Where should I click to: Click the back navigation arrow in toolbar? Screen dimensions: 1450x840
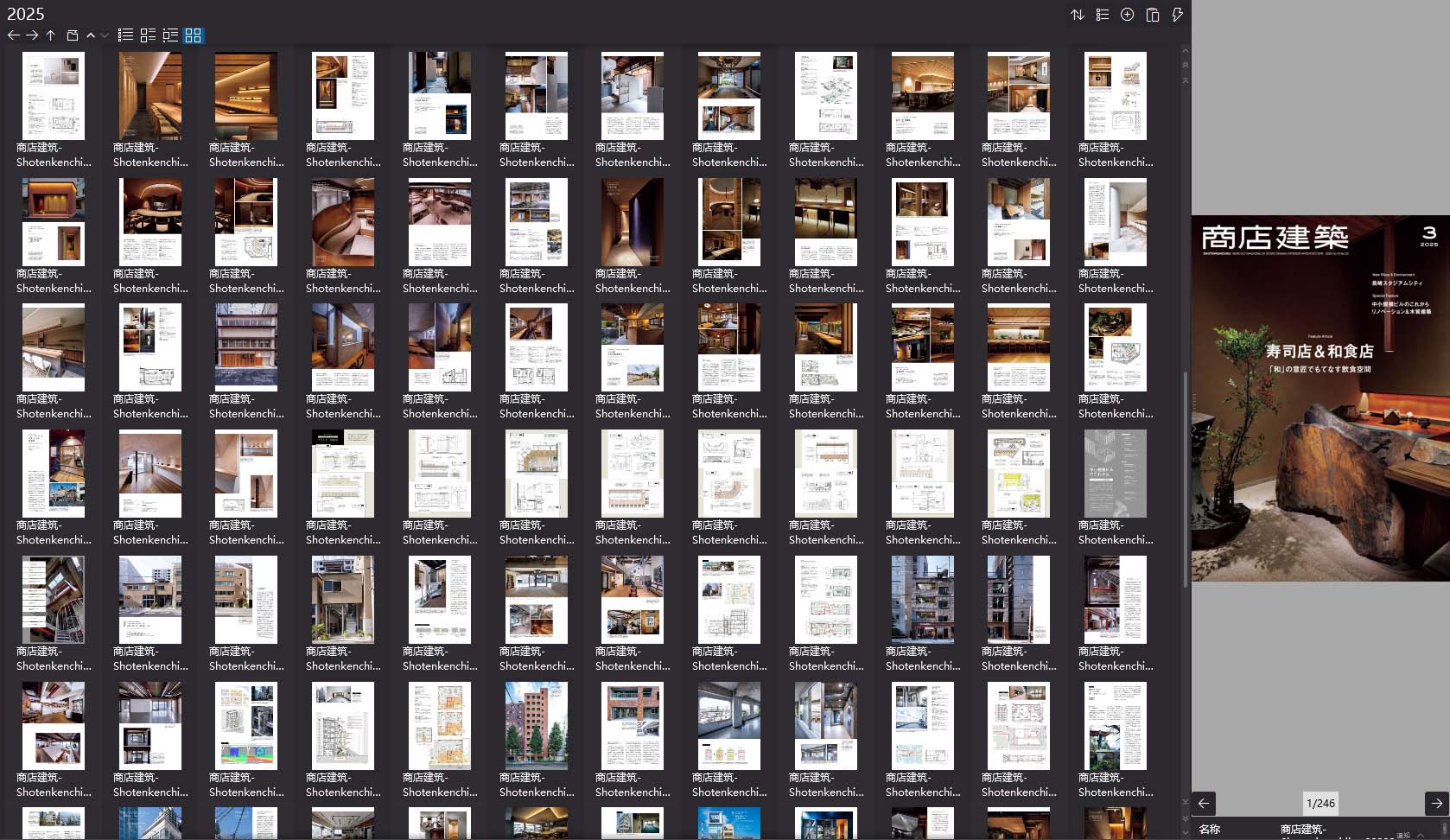click(13, 35)
